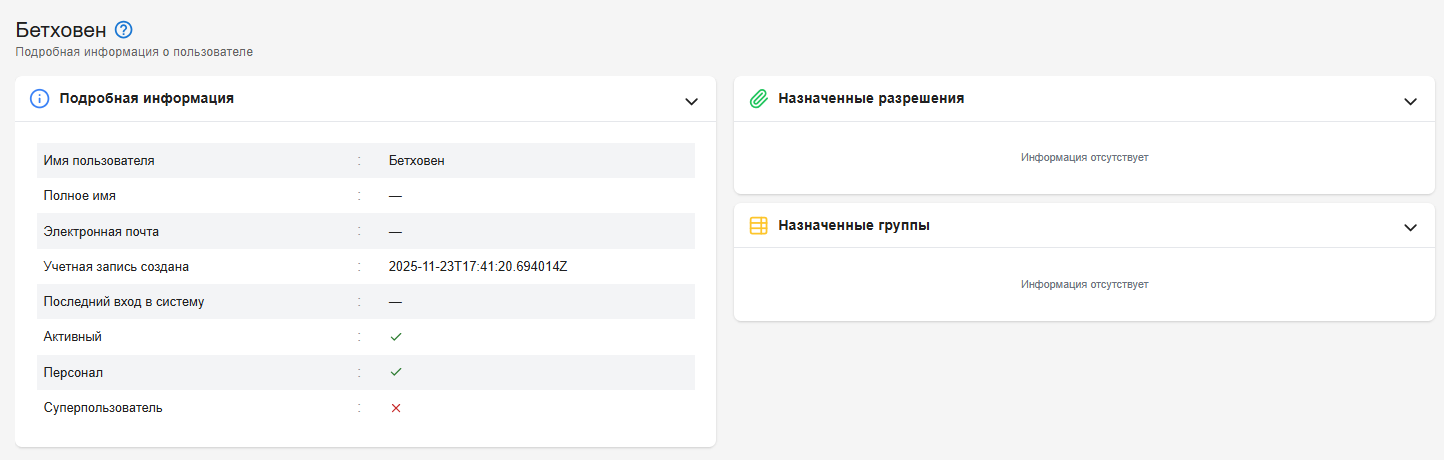Click the Имя пользователя label
The height and width of the screenshot is (460, 1444).
pos(99,160)
